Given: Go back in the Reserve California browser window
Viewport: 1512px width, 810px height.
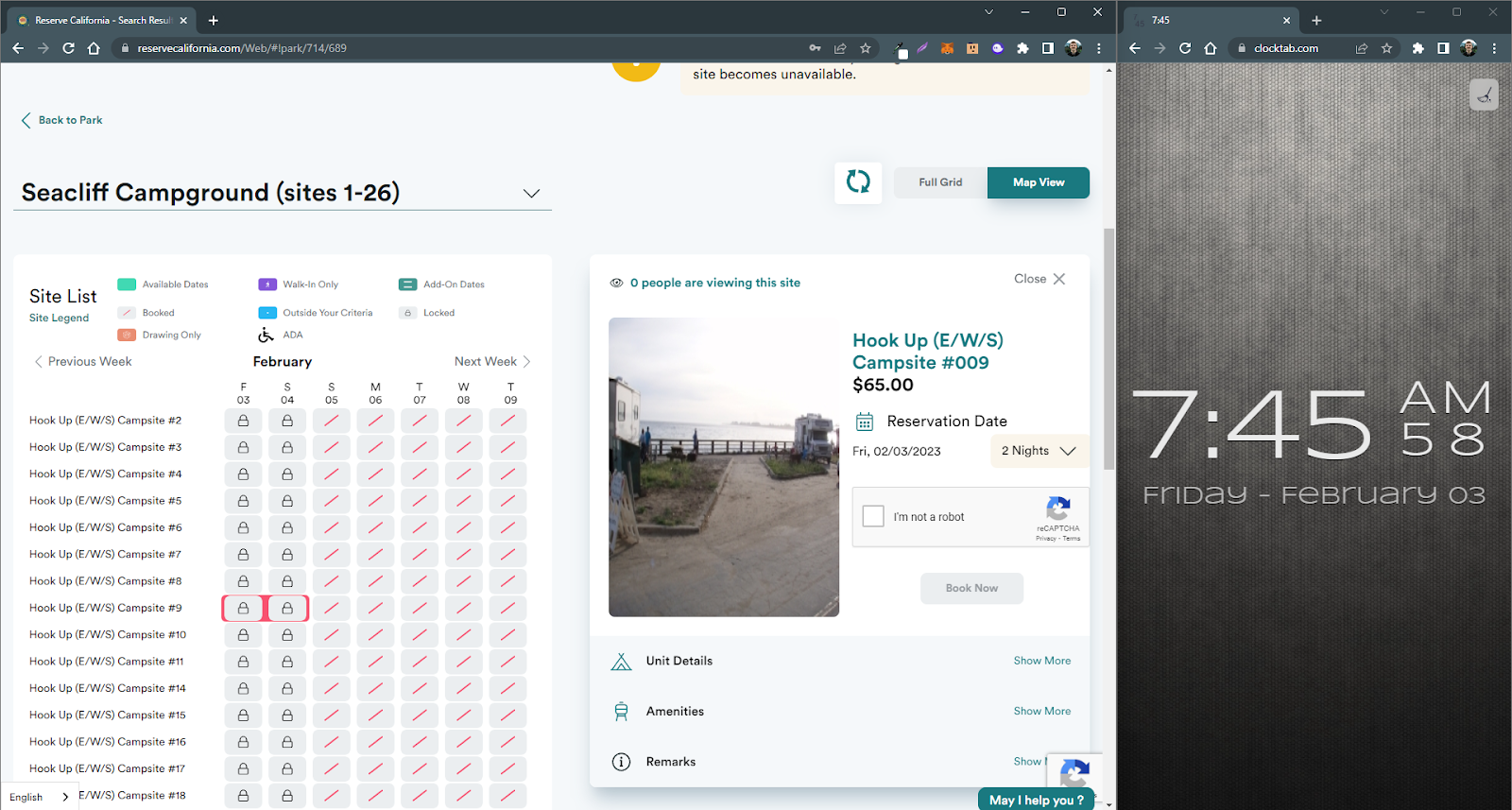Looking at the screenshot, I should pos(18,48).
